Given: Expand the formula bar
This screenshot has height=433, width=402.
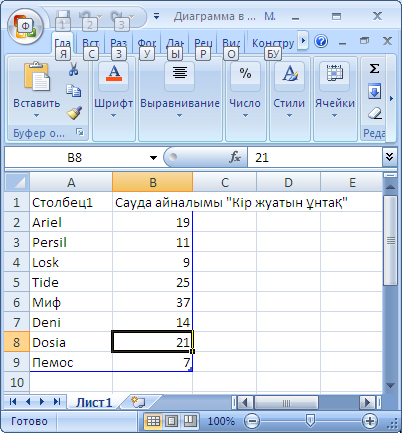Looking at the screenshot, I should click(389, 157).
